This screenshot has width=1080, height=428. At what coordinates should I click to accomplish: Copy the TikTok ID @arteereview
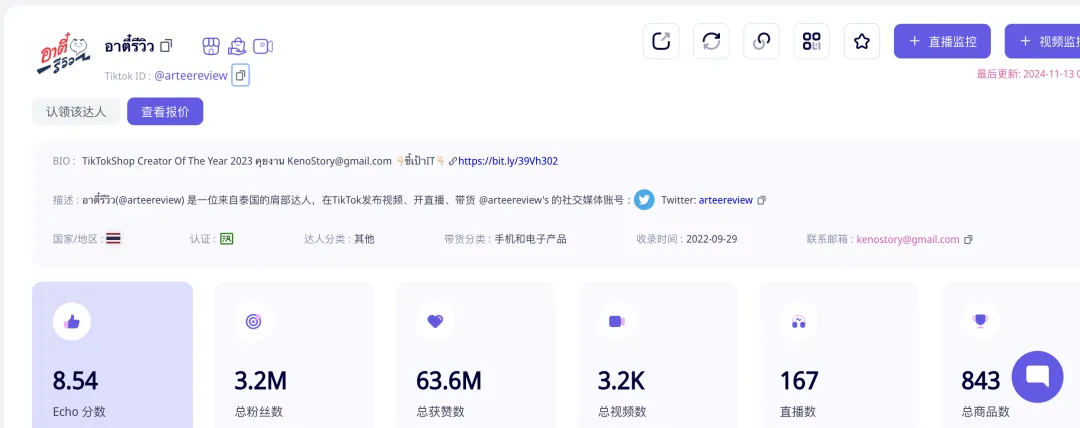[x=240, y=75]
